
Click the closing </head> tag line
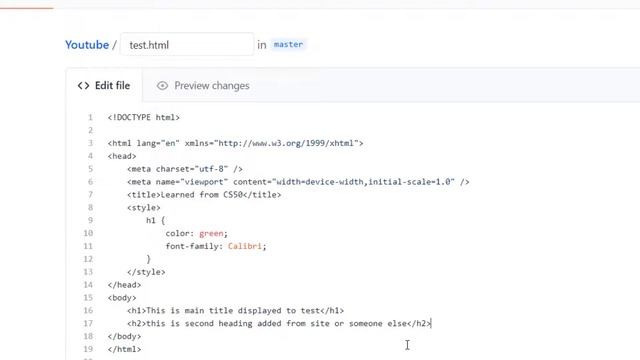124,284
